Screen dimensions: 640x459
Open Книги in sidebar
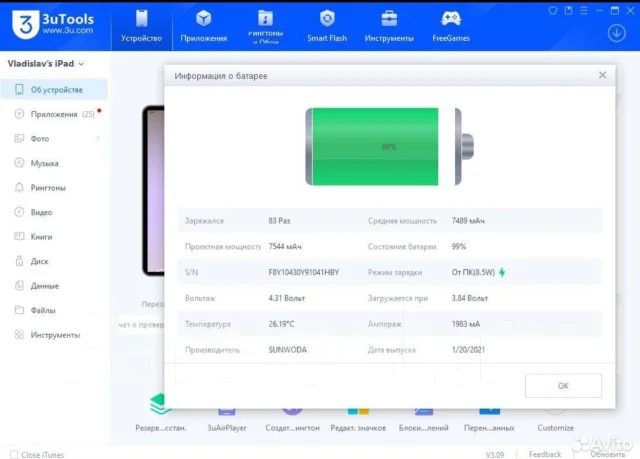pyautogui.click(x=54, y=236)
